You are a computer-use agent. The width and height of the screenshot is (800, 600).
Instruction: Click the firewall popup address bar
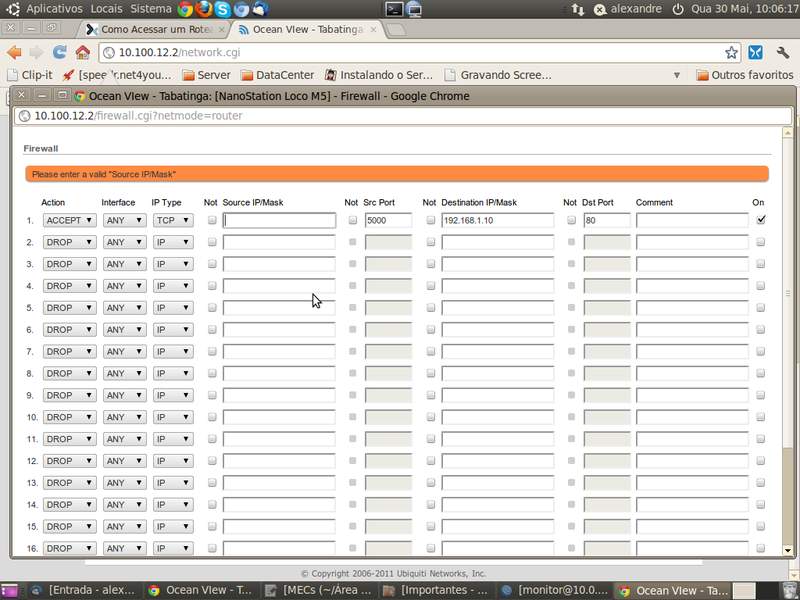[403, 116]
